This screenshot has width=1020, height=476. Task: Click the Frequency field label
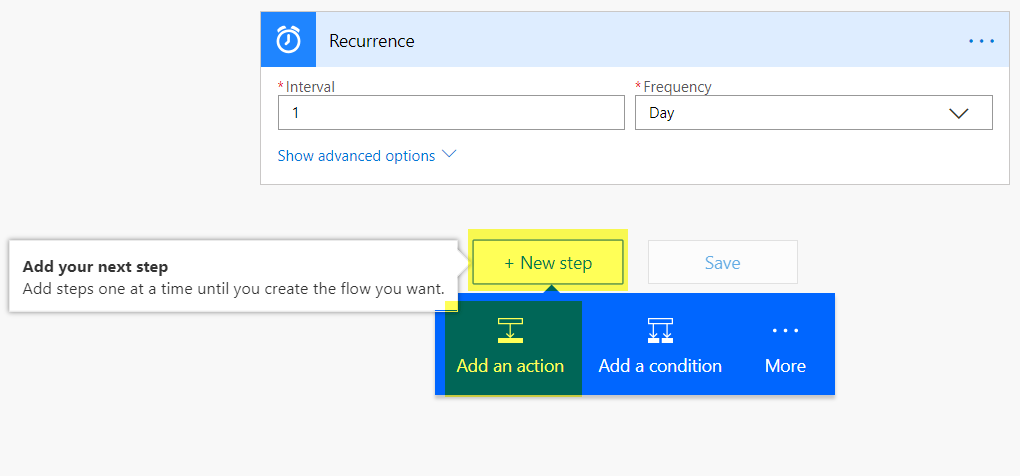[x=677, y=86]
